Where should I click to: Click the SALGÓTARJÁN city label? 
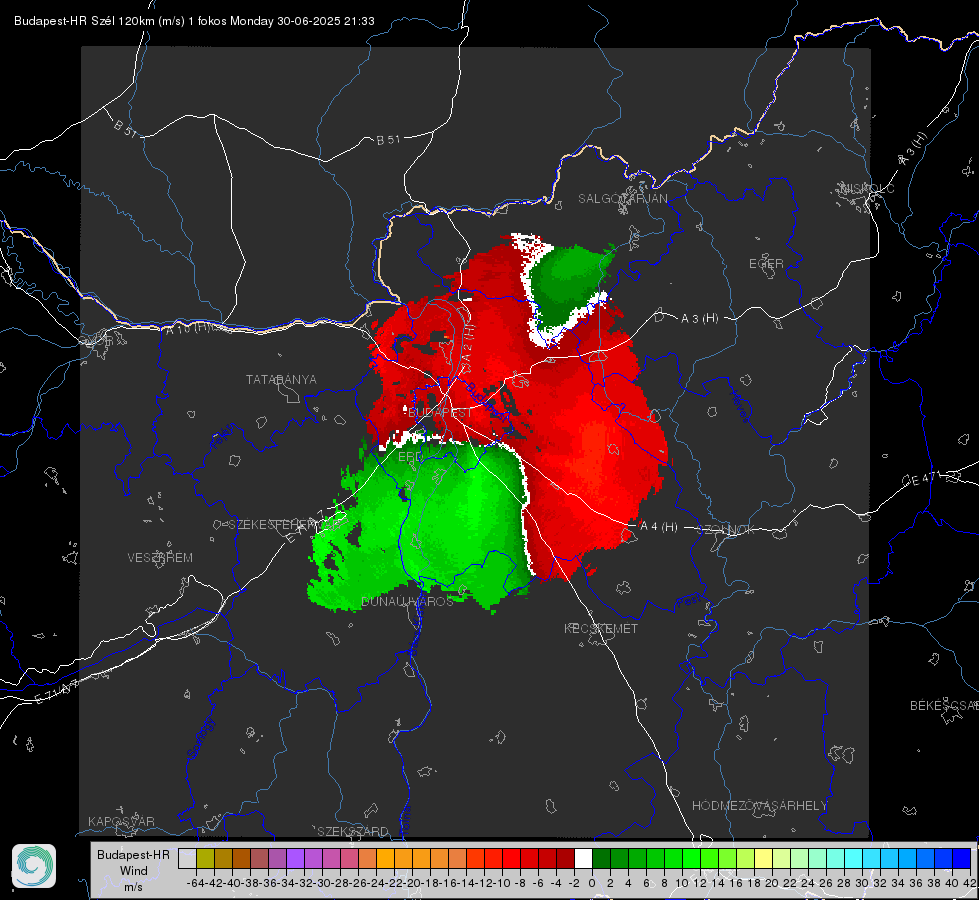pos(622,199)
